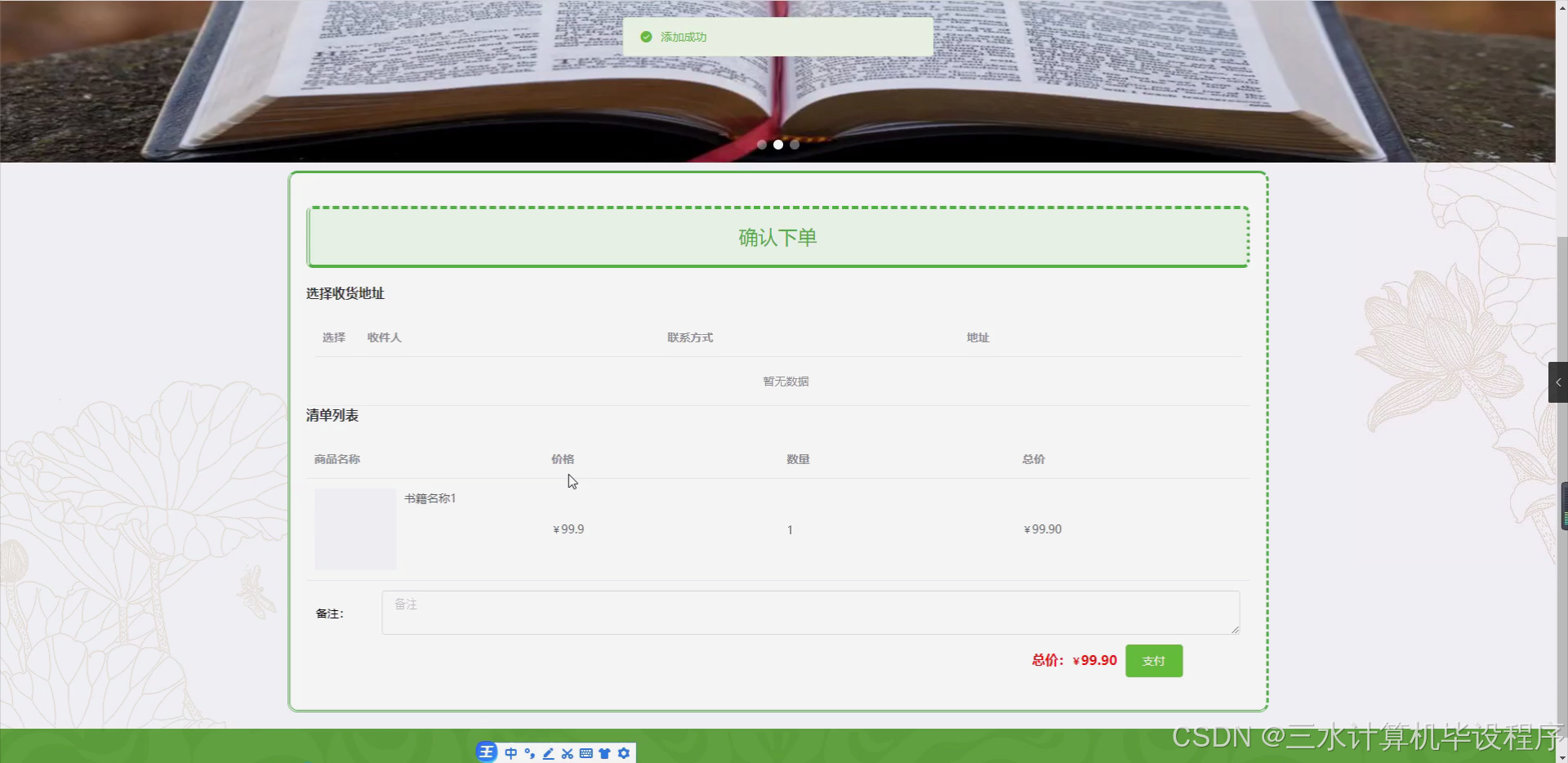Open the IME settings gear icon
The width and height of the screenshot is (1568, 763).
click(x=624, y=752)
